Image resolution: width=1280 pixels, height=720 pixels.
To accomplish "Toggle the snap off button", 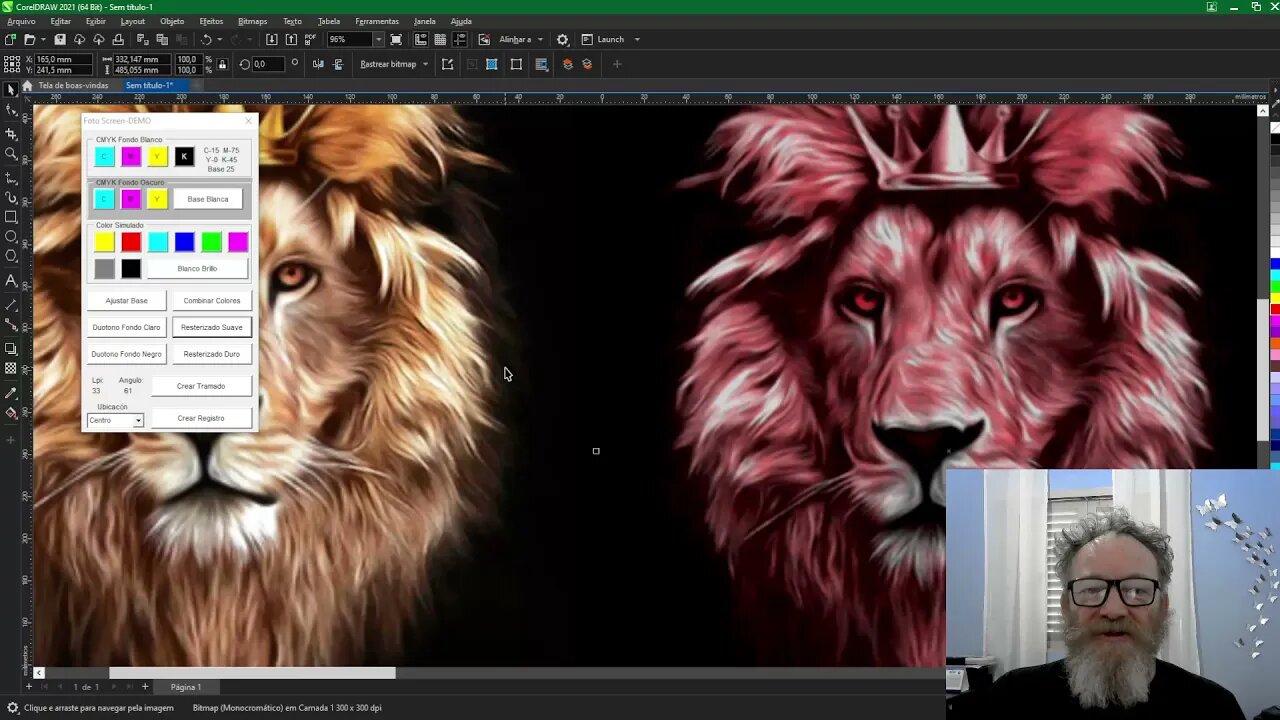I will 484,40.
